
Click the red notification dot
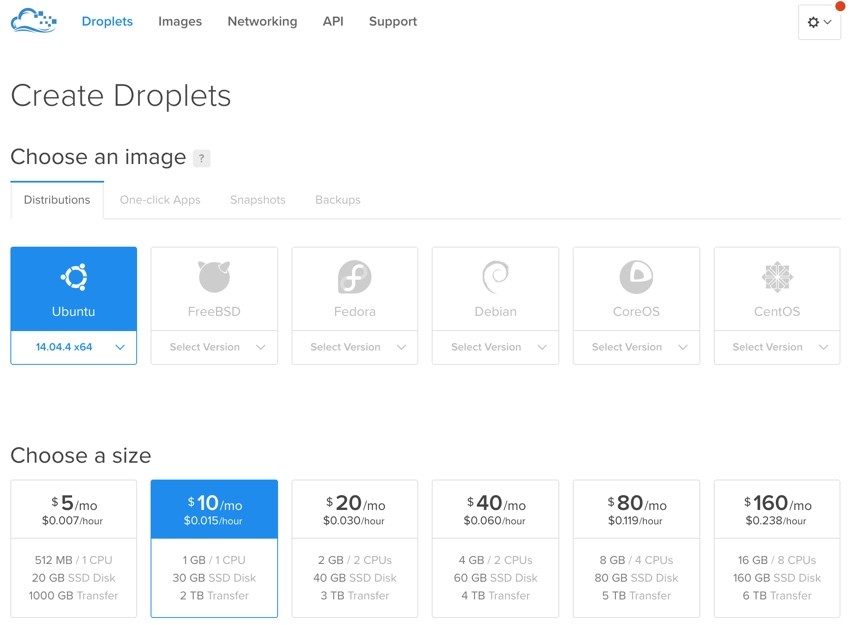(x=840, y=5)
